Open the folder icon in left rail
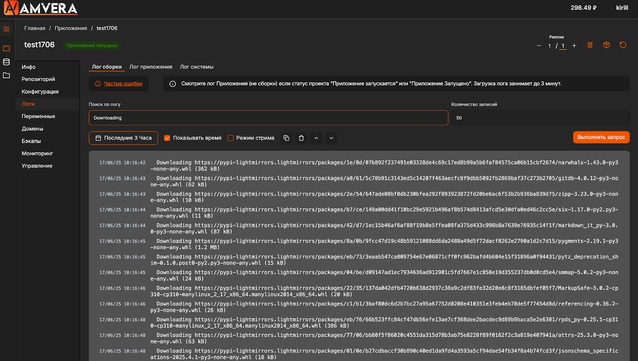Image resolution: width=638 pixels, height=361 pixels. [x=6, y=75]
